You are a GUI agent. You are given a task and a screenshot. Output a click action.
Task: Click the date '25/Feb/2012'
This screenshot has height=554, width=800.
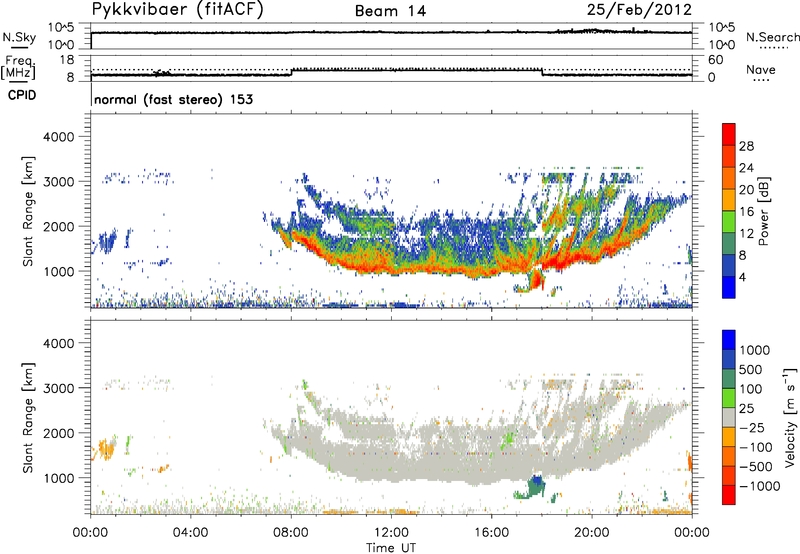point(639,9)
